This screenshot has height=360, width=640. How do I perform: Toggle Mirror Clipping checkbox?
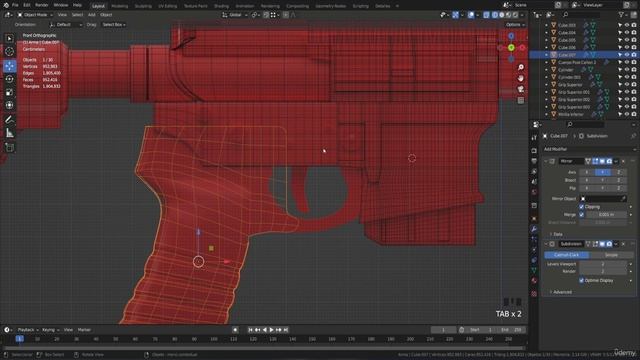(582, 207)
